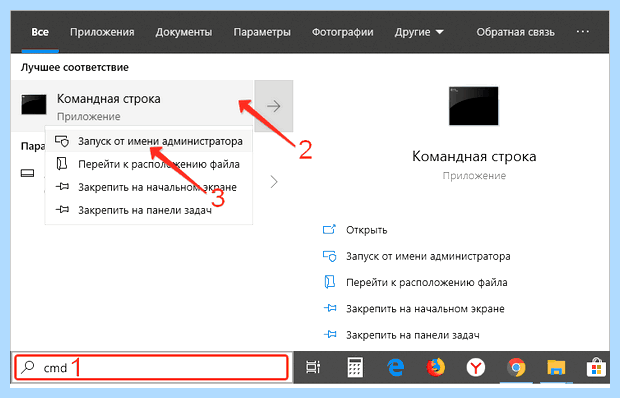Open the Приложения tab

pyautogui.click(x=102, y=32)
